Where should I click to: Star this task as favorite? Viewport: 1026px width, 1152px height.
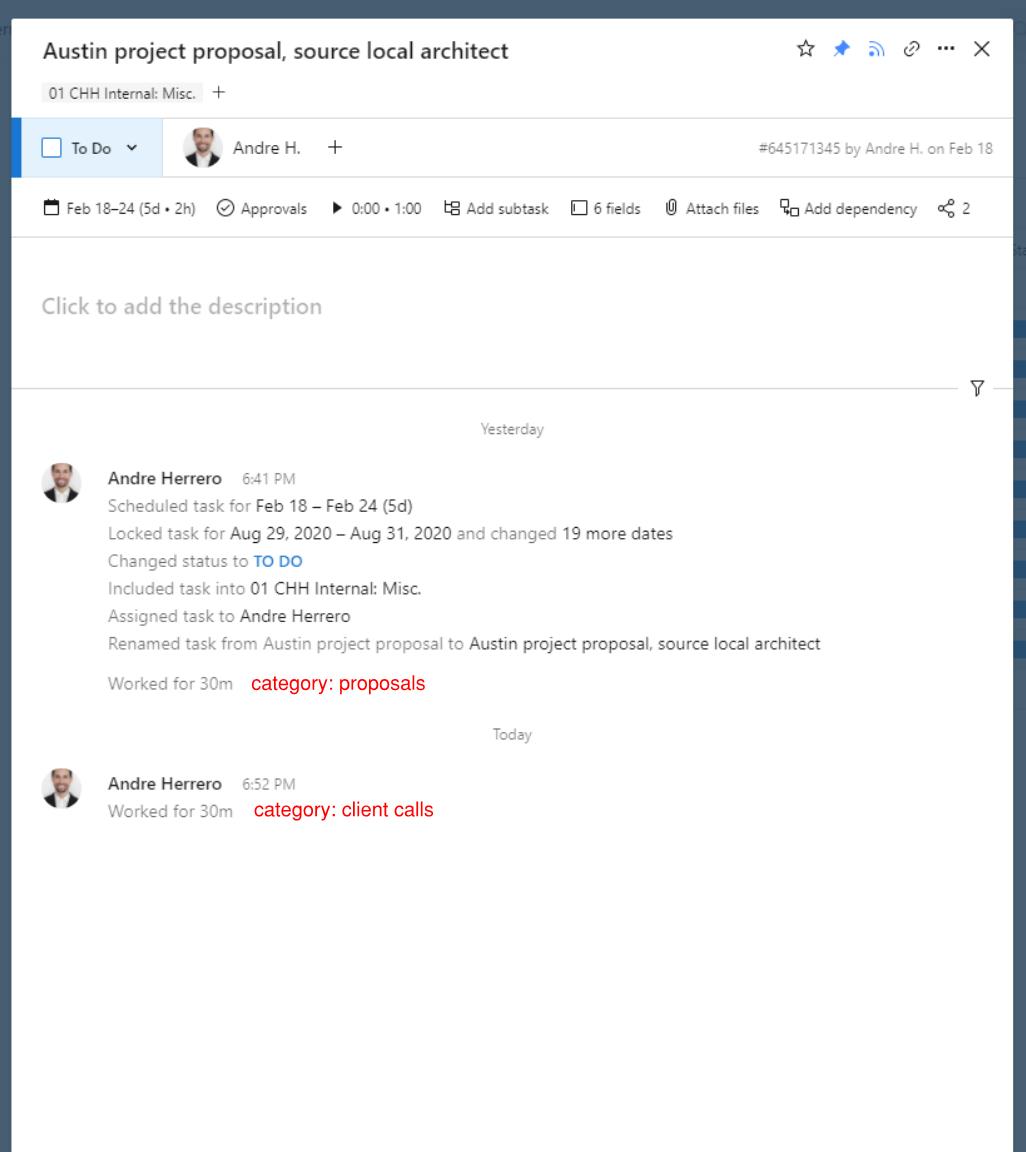pyautogui.click(x=806, y=49)
